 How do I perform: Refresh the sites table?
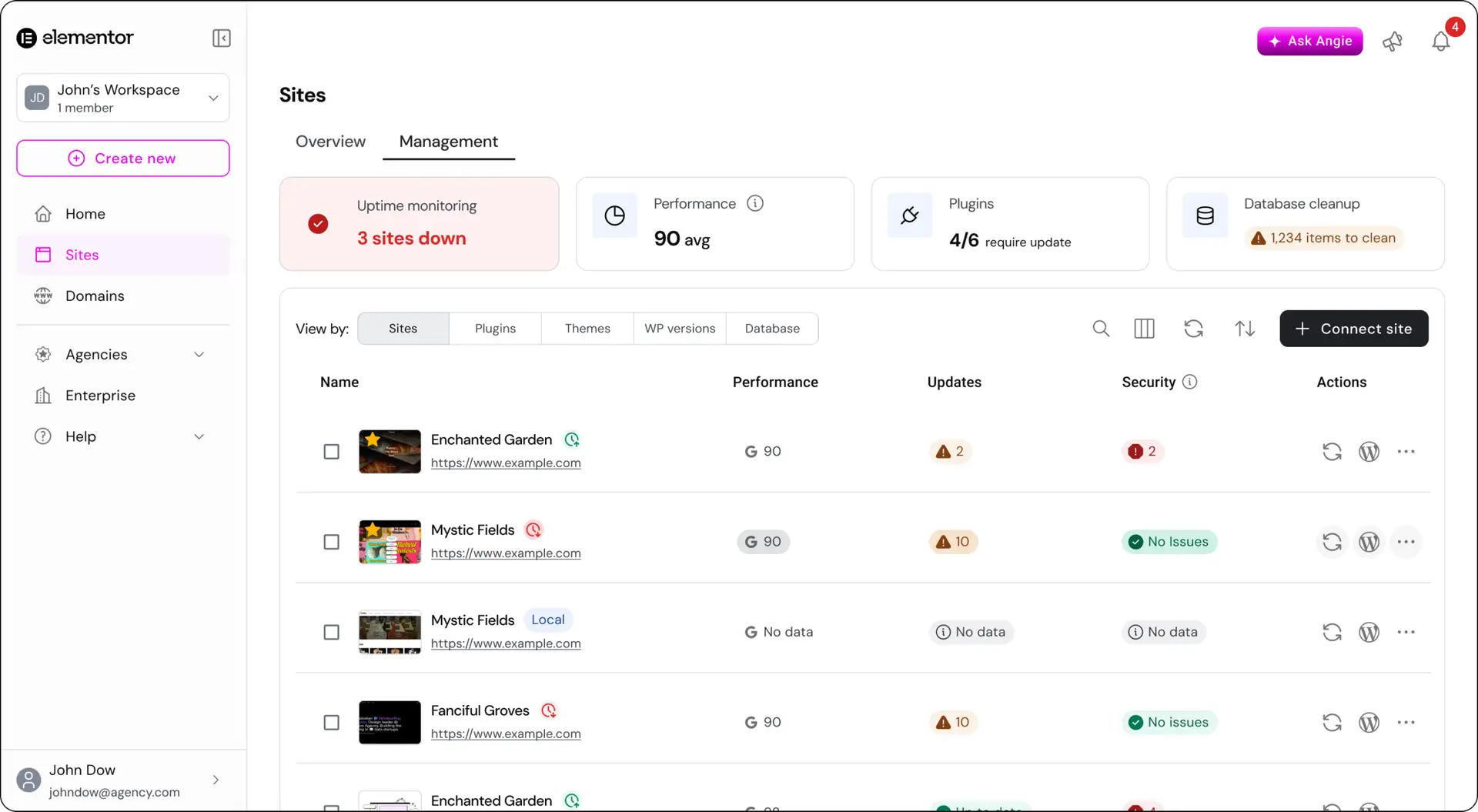(x=1193, y=329)
